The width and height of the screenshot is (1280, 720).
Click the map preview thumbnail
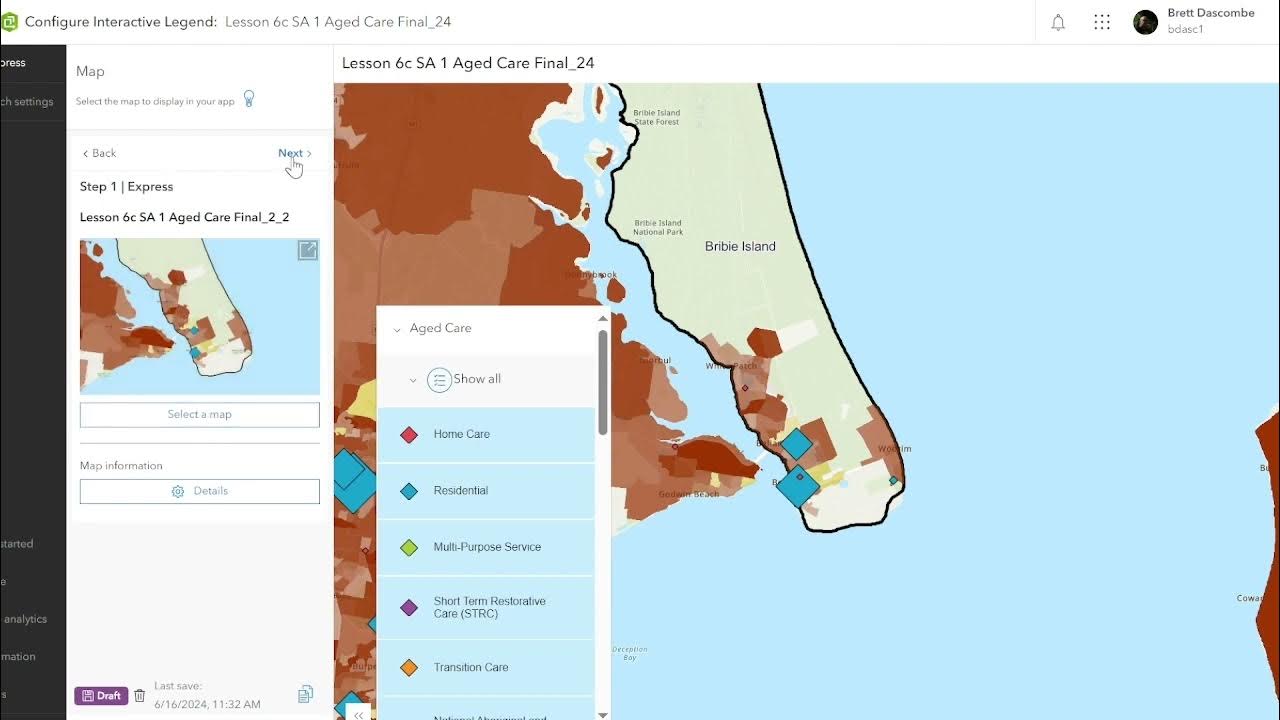click(x=200, y=316)
